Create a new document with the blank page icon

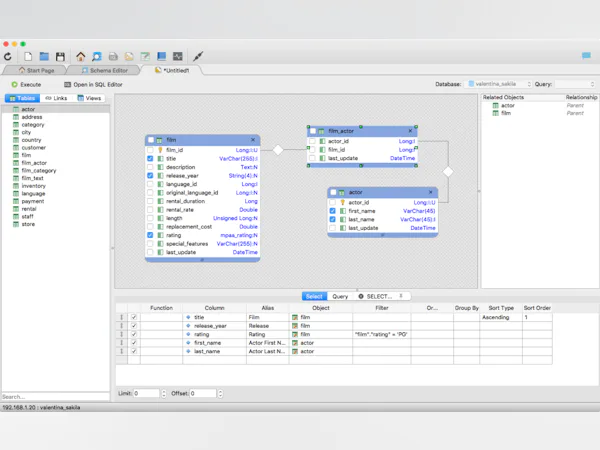click(x=29, y=57)
